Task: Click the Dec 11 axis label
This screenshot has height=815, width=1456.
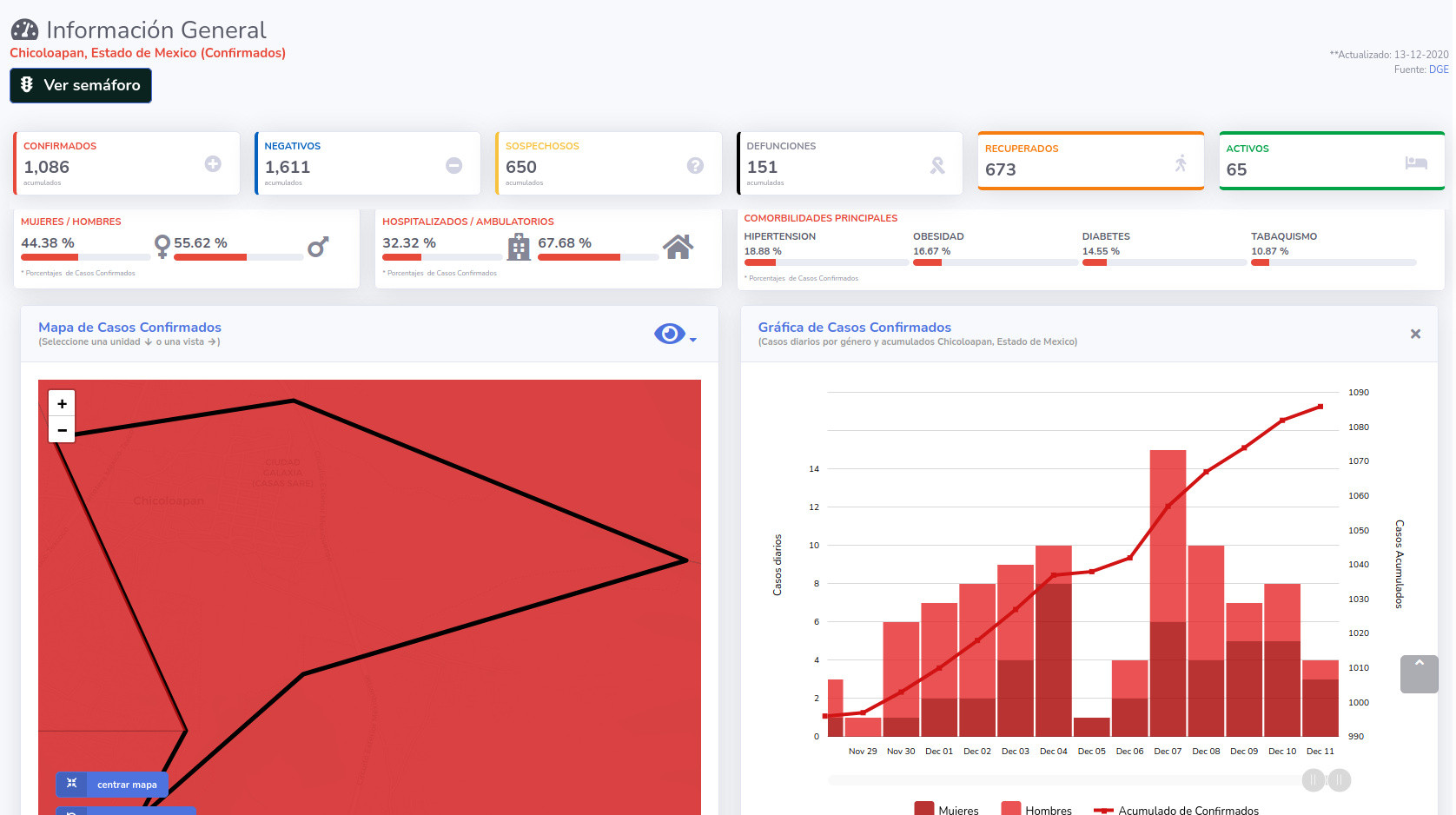Action: tap(1320, 752)
